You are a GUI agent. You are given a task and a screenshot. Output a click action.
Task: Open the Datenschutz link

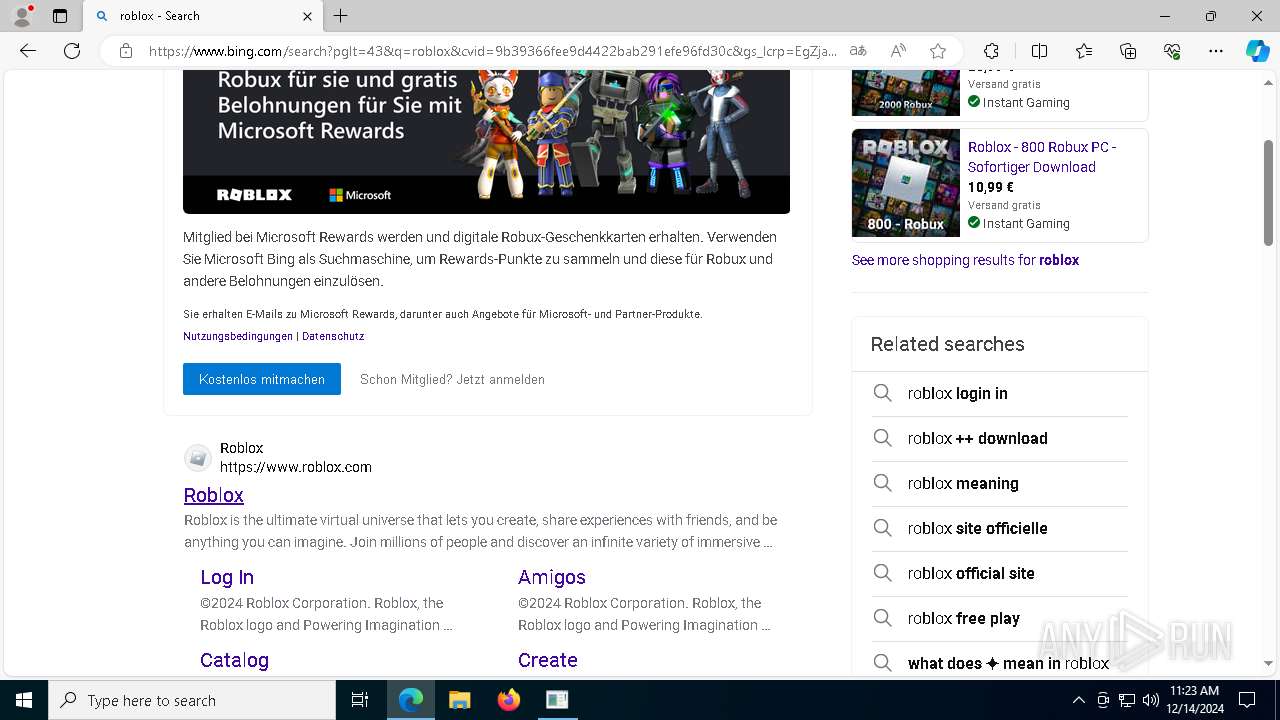(x=333, y=336)
